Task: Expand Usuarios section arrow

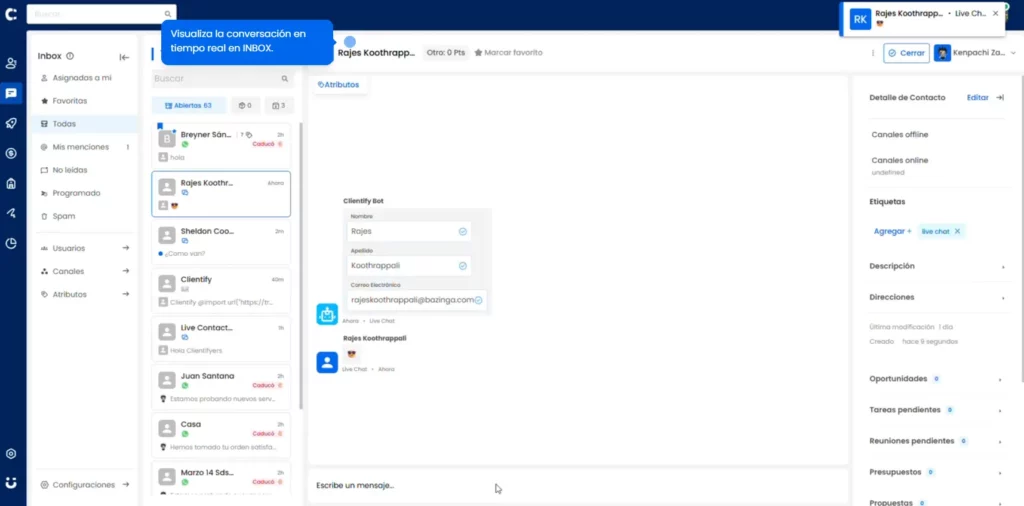Action: [x=125, y=248]
